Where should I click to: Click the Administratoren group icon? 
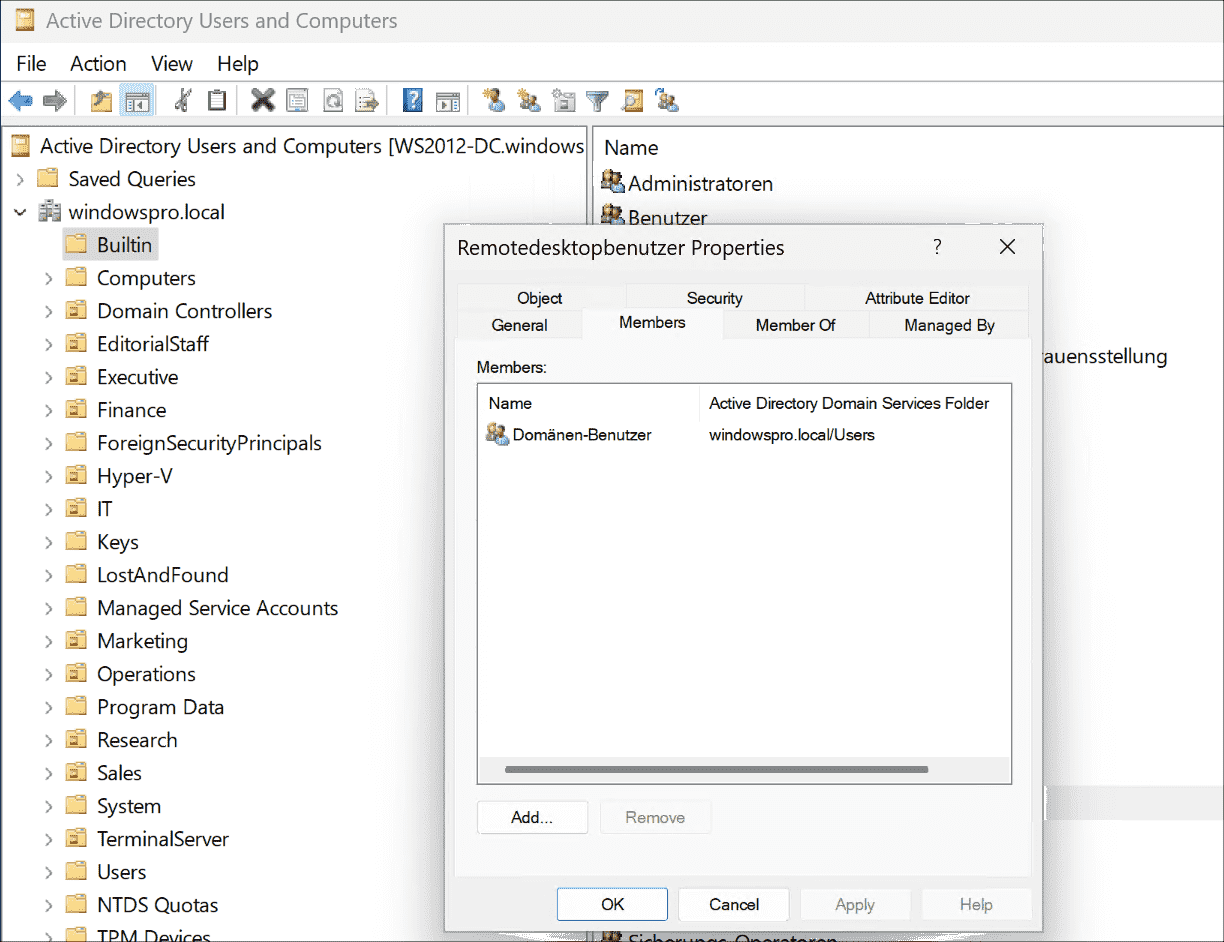tap(612, 182)
